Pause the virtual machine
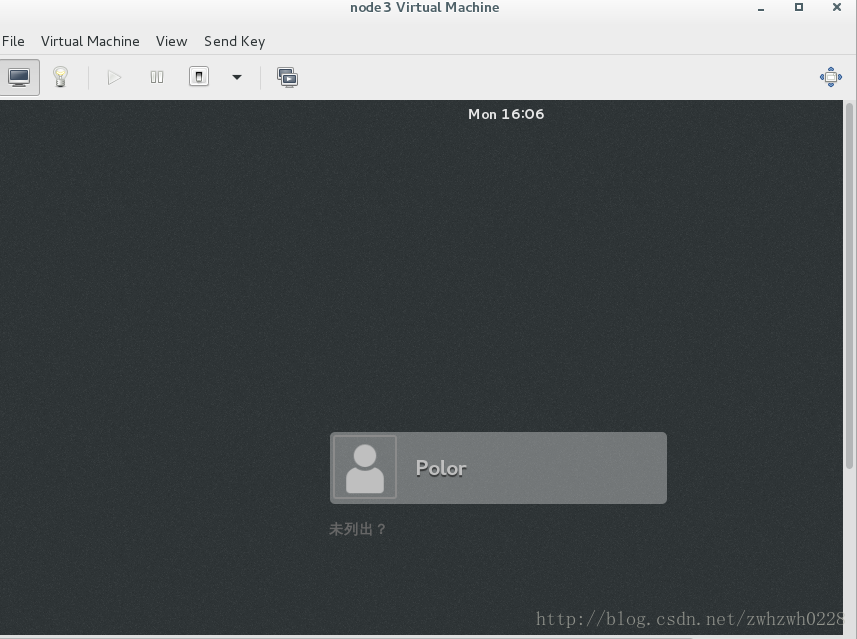The width and height of the screenshot is (857, 639). tap(157, 77)
